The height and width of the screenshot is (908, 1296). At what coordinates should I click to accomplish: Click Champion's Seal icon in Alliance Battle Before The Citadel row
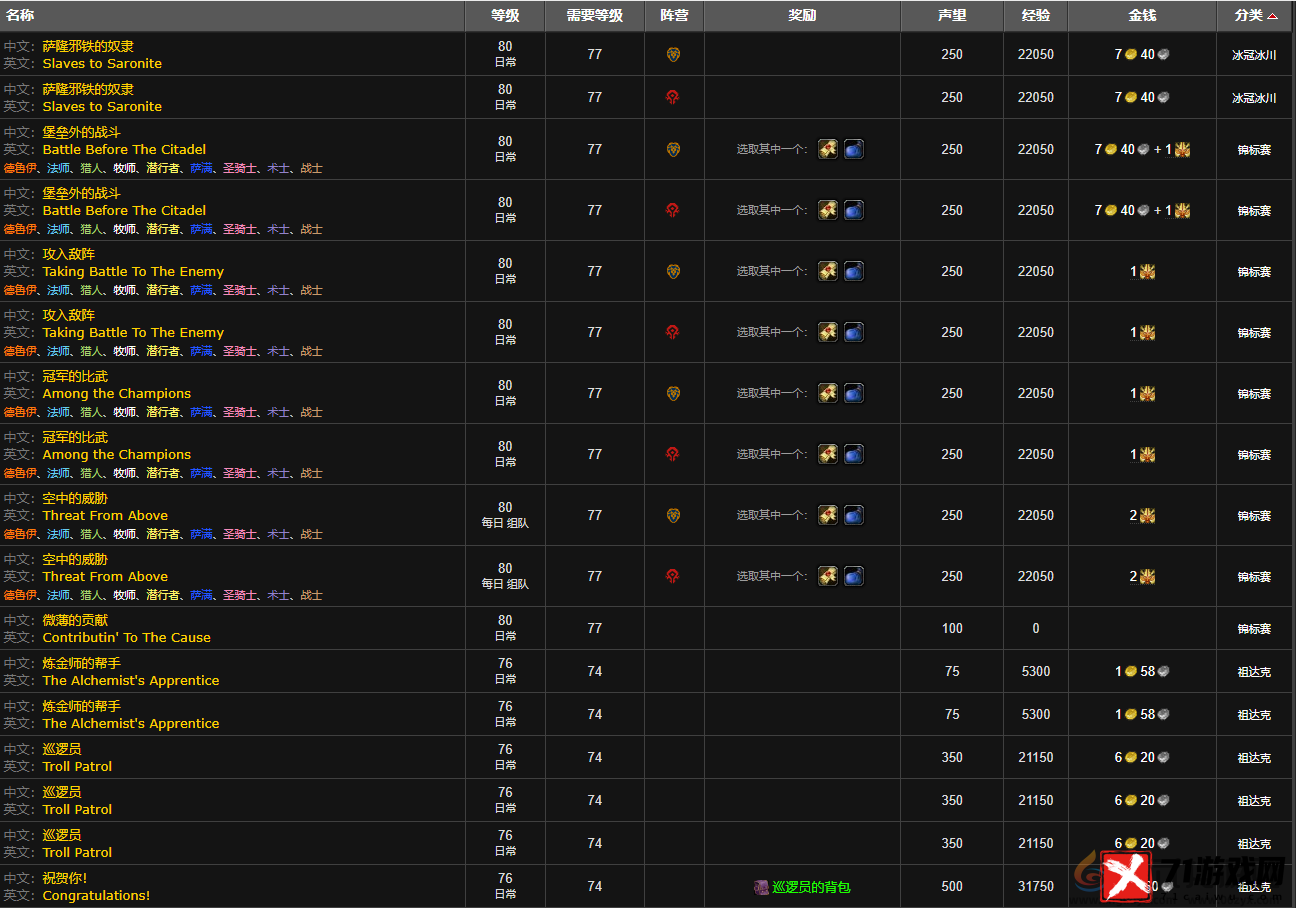(1182, 150)
